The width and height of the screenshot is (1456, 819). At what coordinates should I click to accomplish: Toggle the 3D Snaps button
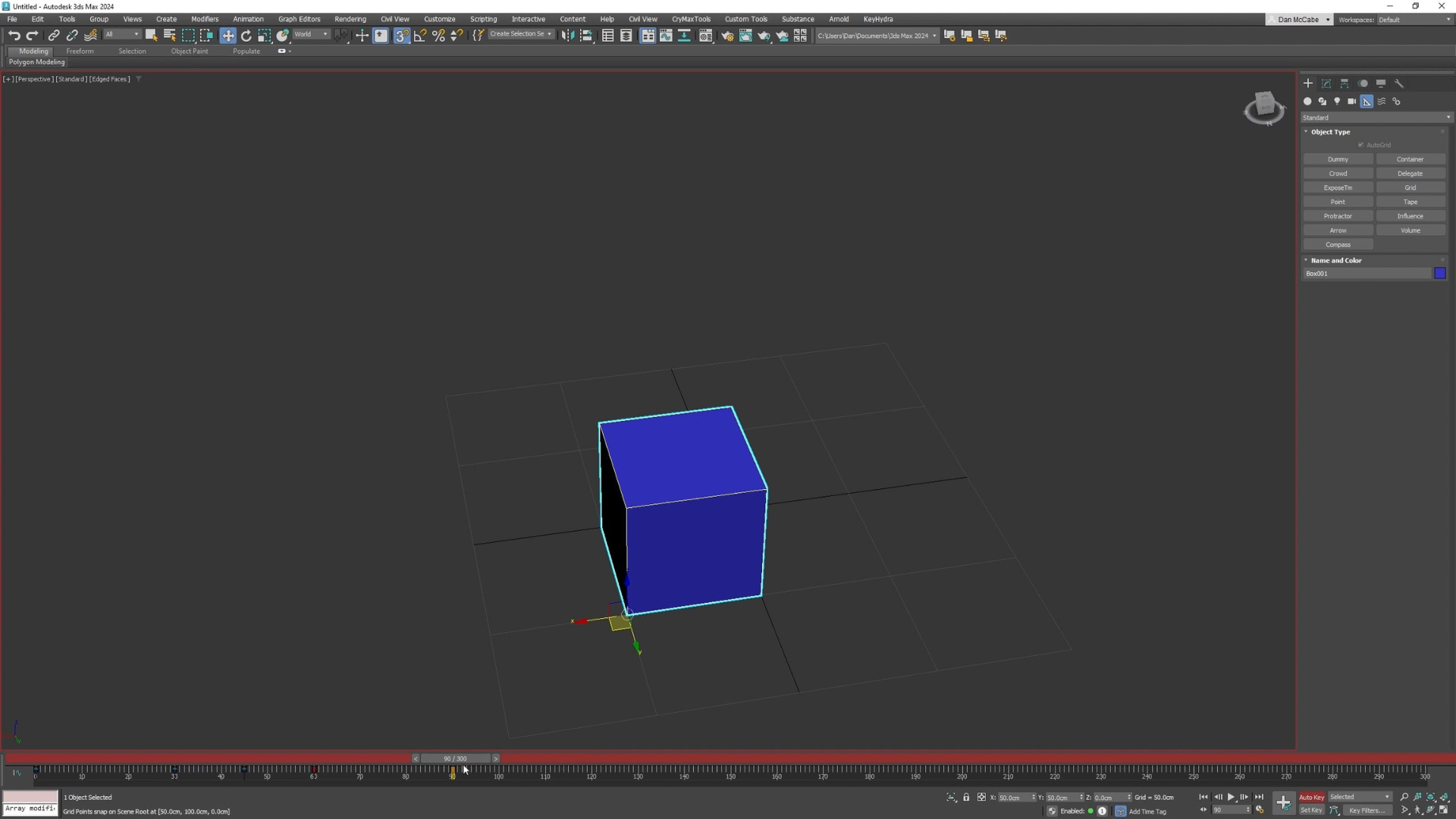(x=401, y=36)
